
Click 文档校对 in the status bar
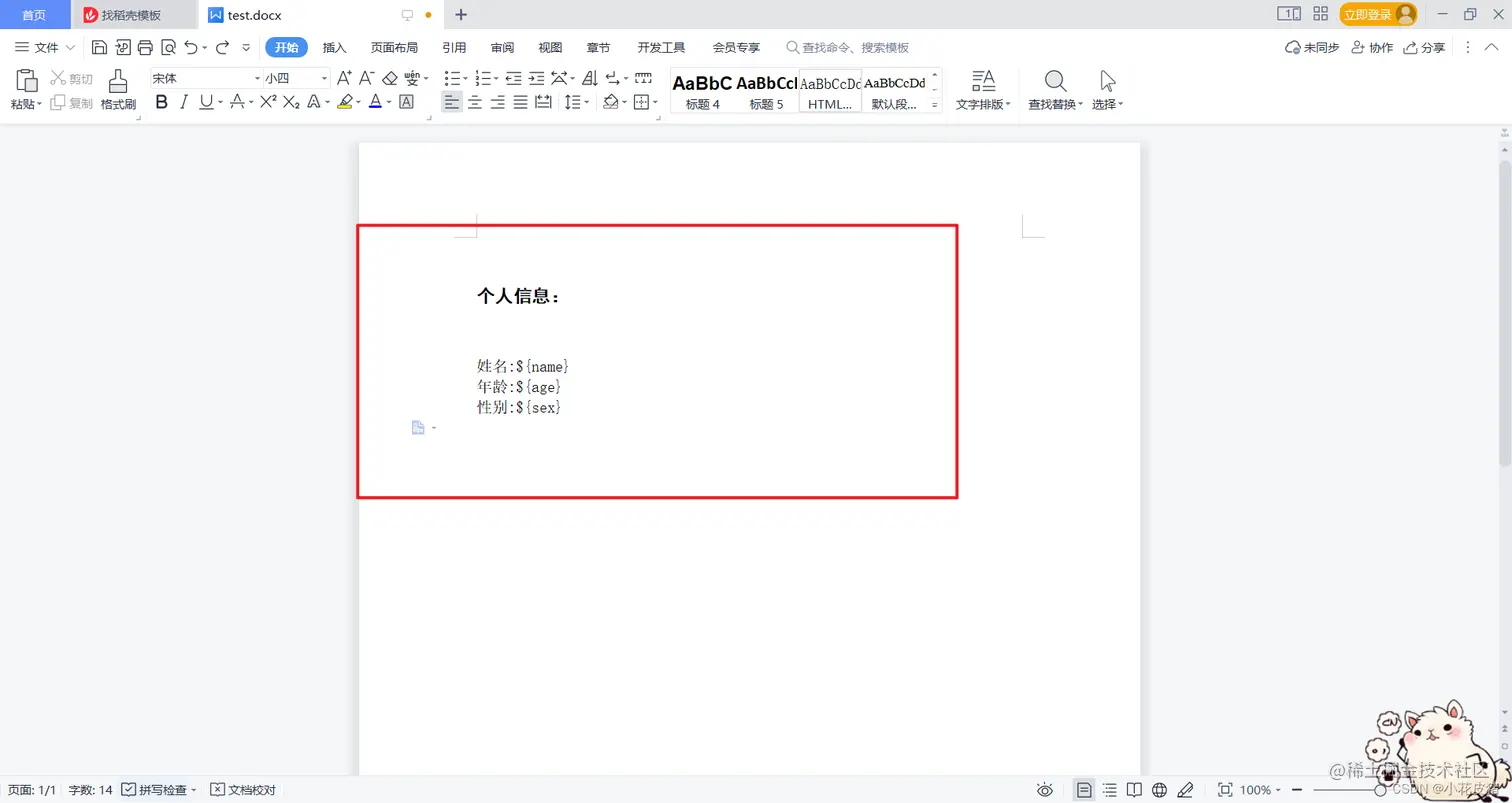point(243,790)
